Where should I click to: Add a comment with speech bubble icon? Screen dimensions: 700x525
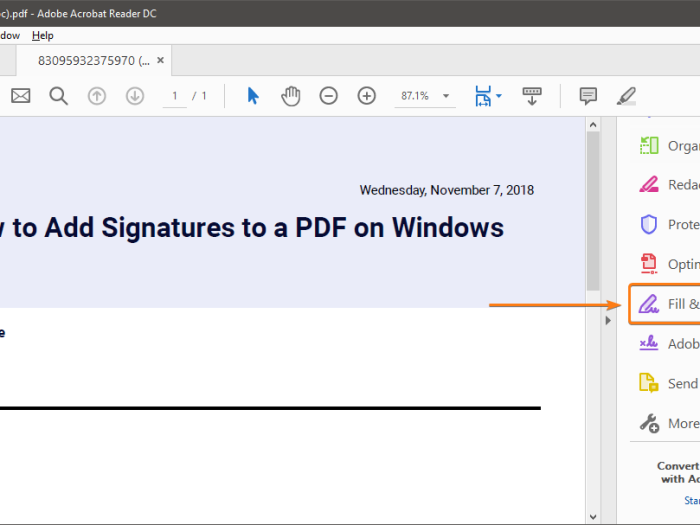click(x=588, y=96)
